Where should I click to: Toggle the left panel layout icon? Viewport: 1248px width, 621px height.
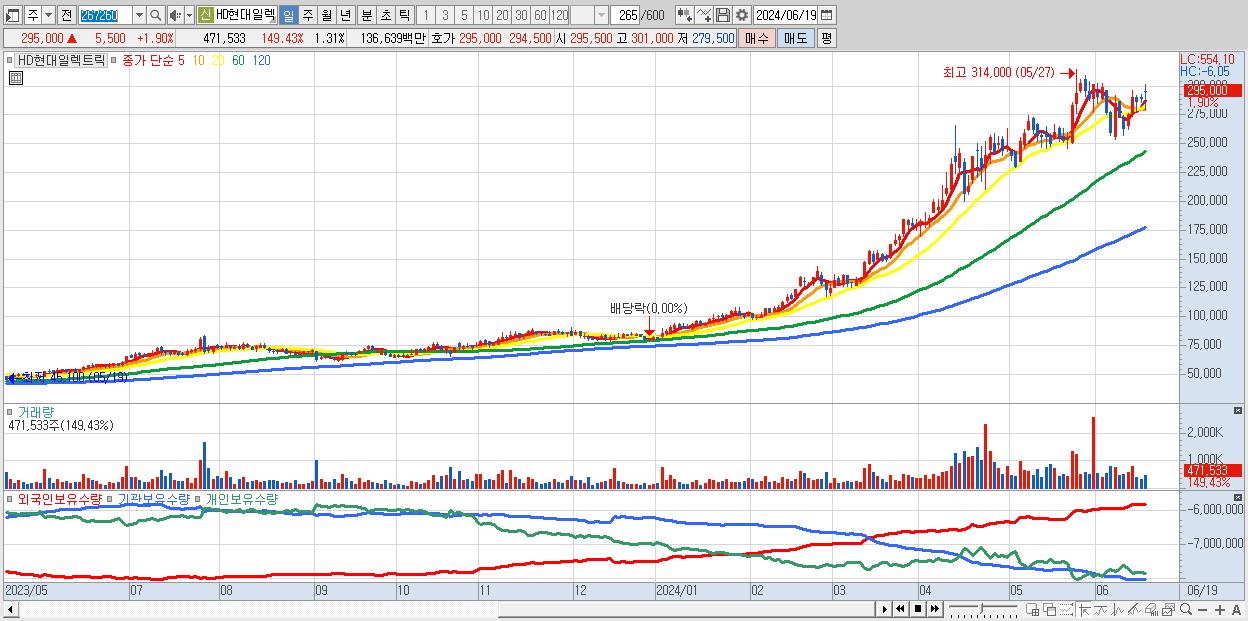(12, 15)
